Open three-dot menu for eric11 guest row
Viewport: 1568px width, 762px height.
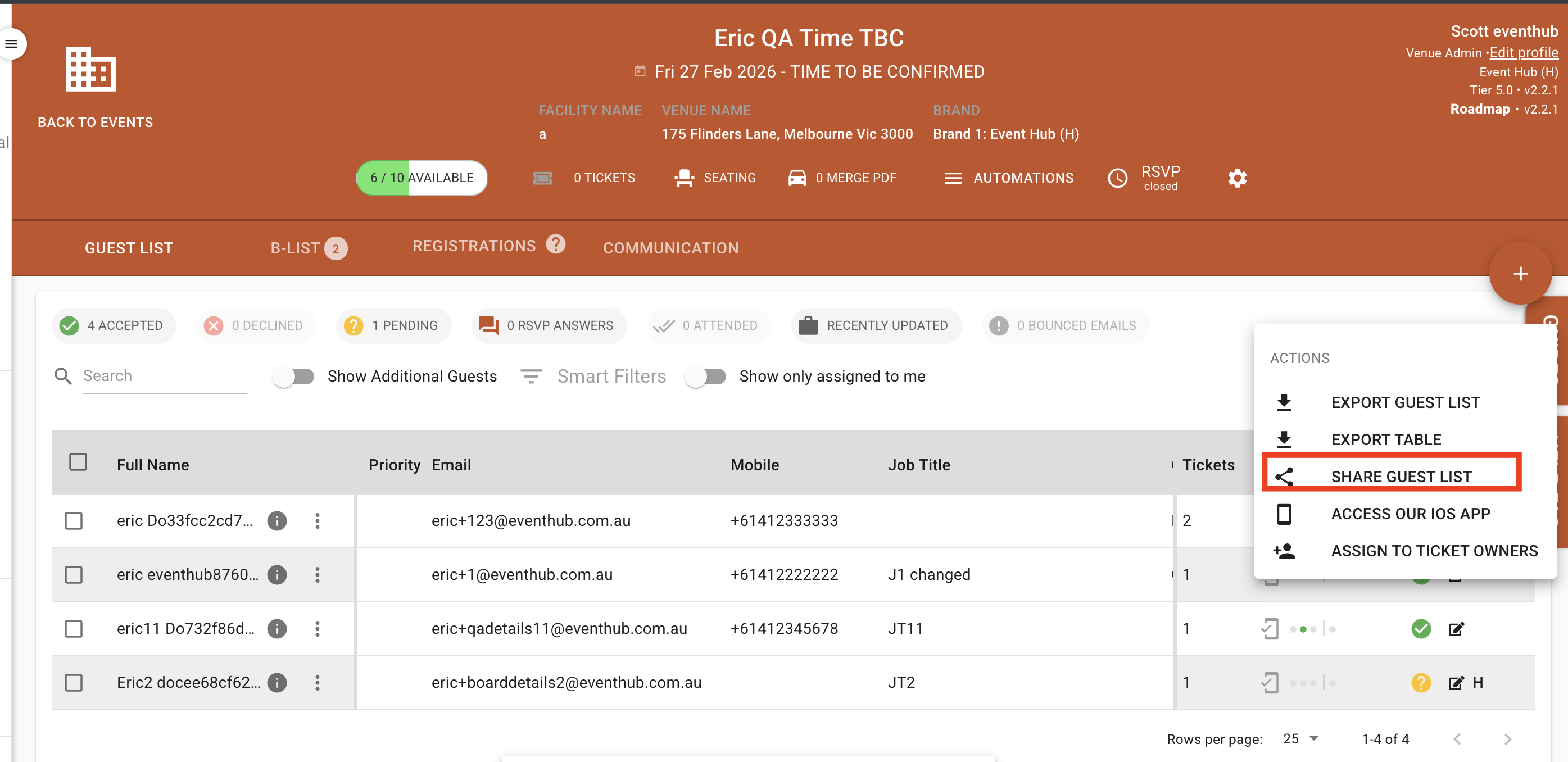pos(317,628)
